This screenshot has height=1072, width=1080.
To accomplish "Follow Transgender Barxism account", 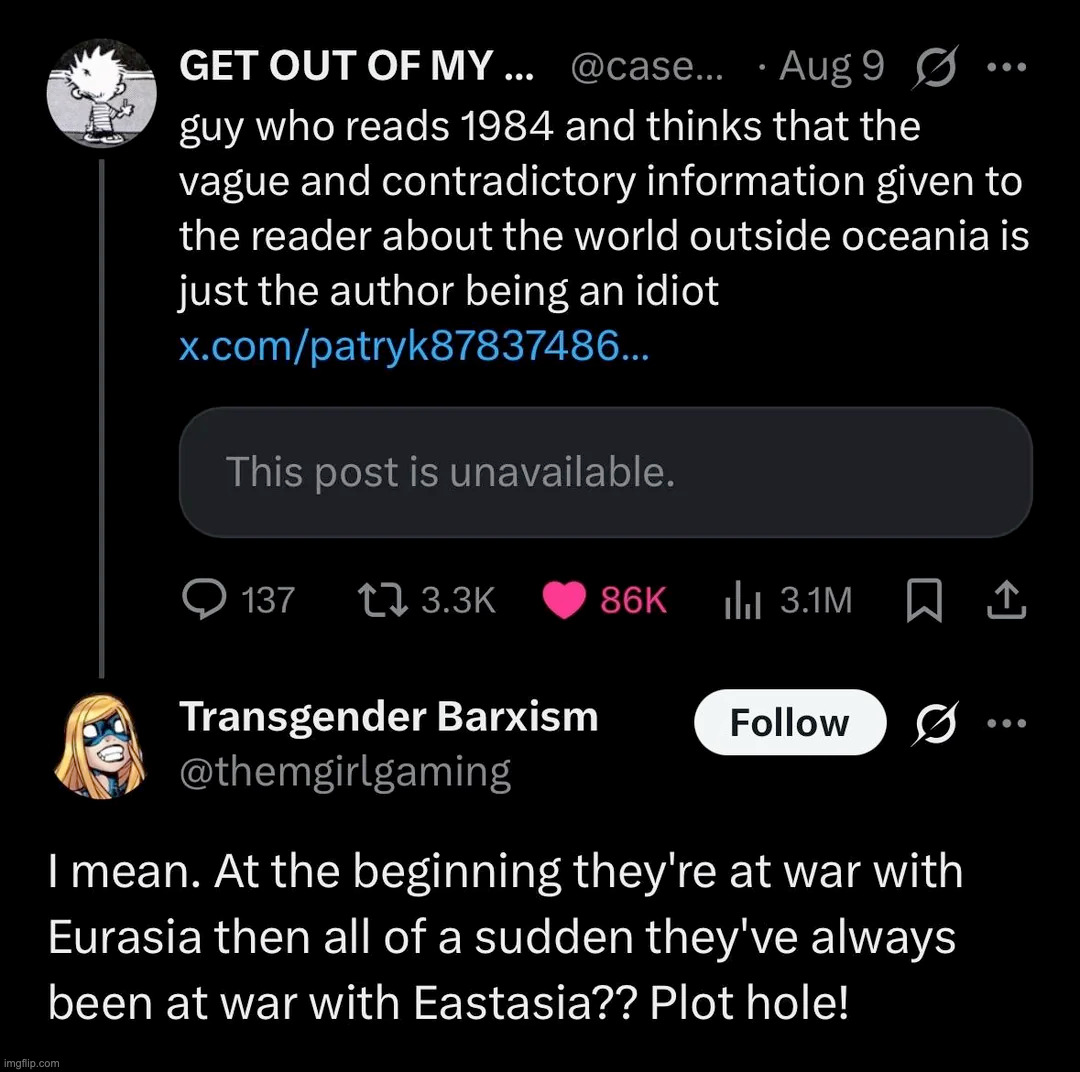I will point(789,722).
